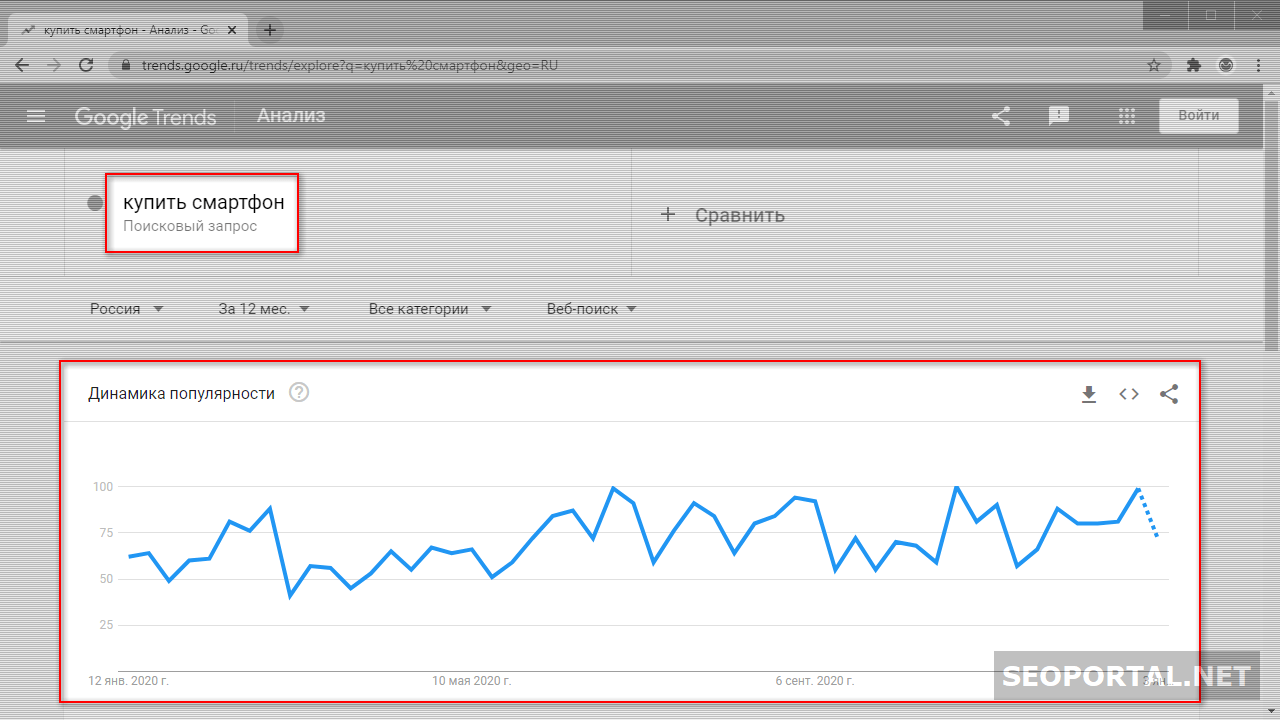
Task: Reload the page
Action: coord(86,65)
